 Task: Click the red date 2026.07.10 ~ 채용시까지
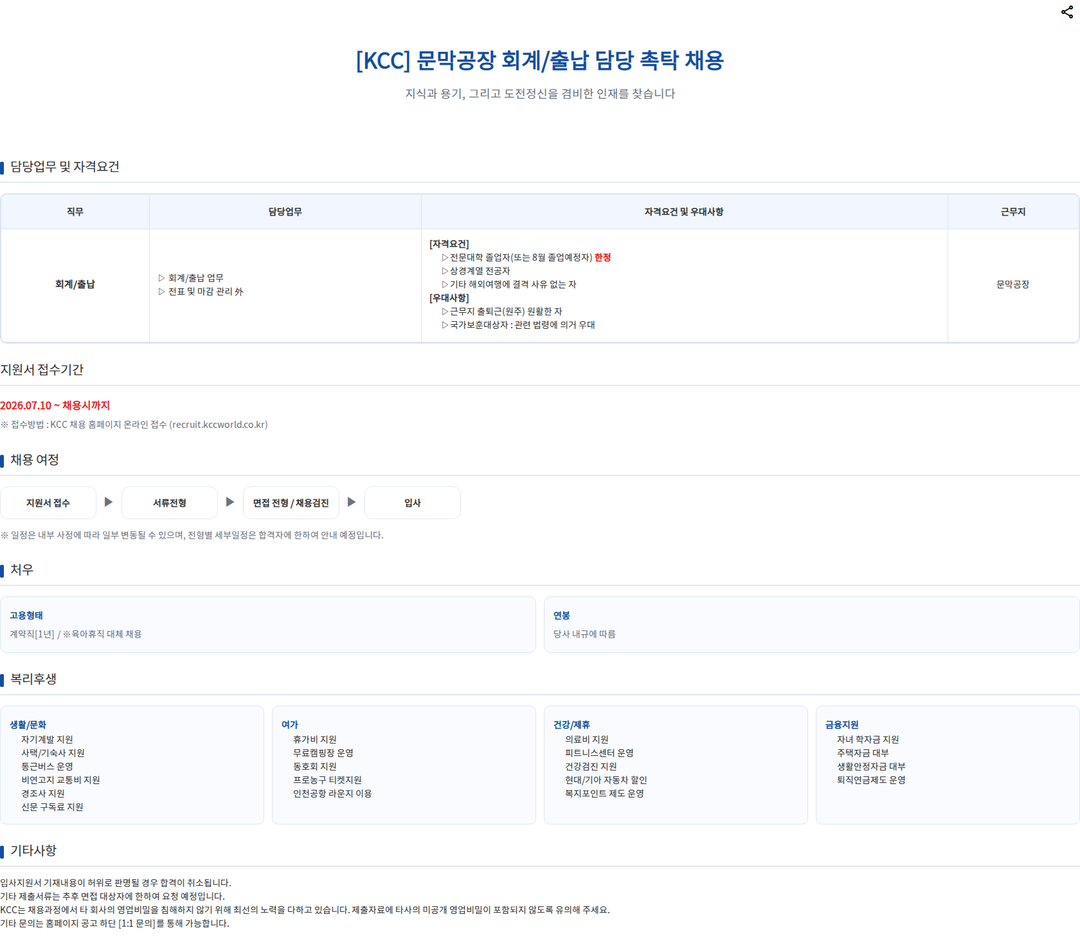coord(55,406)
